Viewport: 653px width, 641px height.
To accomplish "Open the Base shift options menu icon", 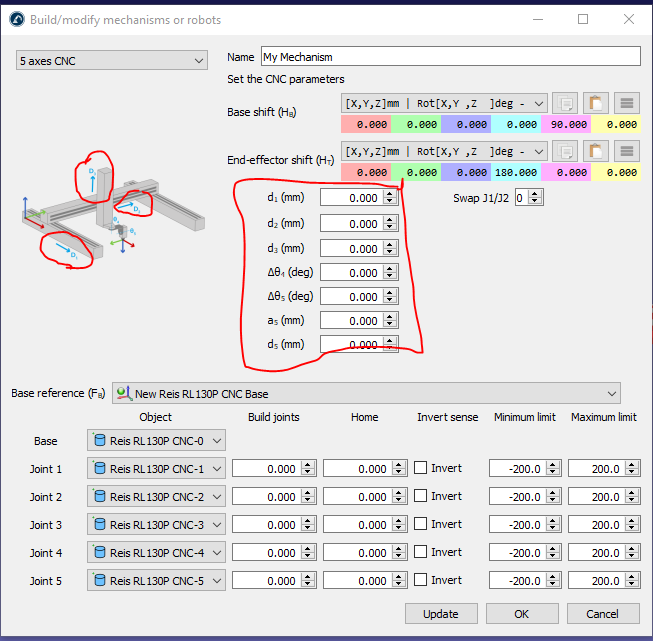I will [x=626, y=103].
